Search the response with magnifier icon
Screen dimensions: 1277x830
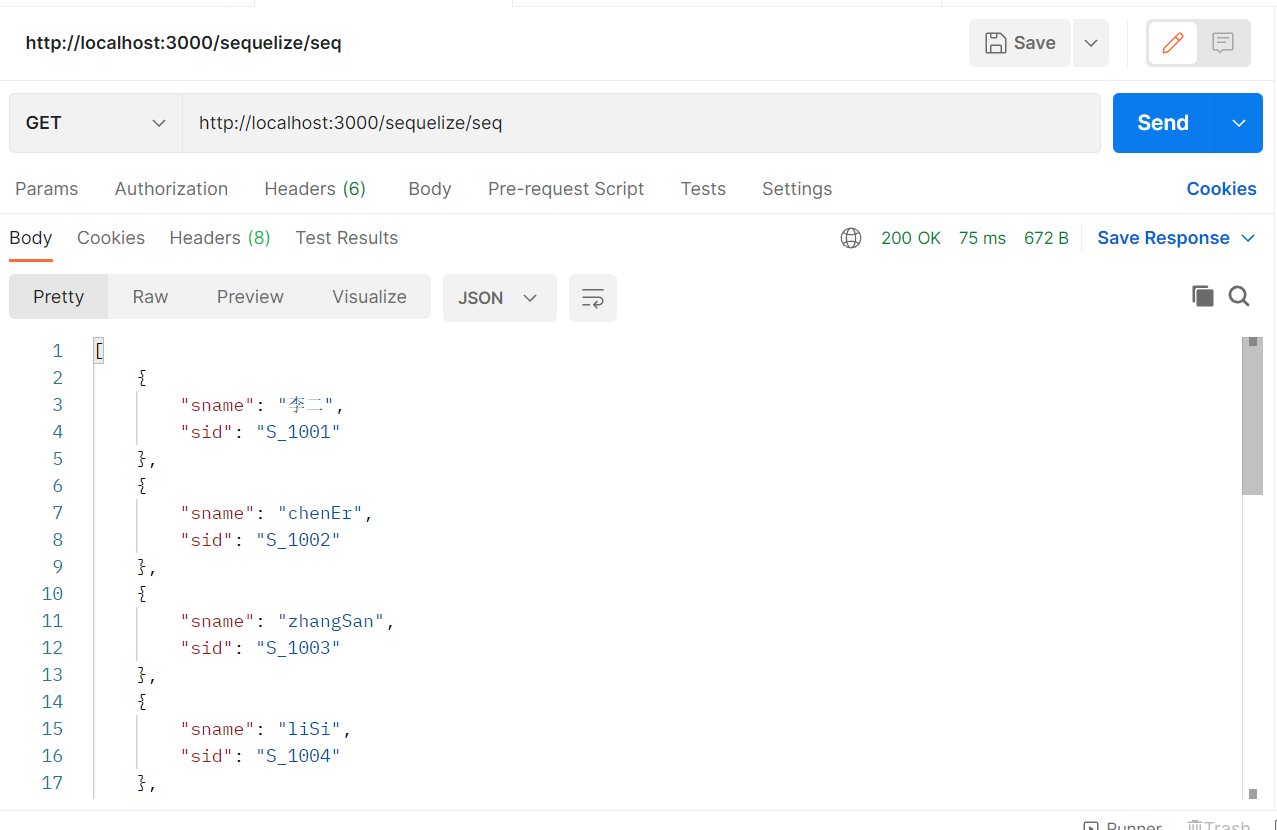[1239, 296]
